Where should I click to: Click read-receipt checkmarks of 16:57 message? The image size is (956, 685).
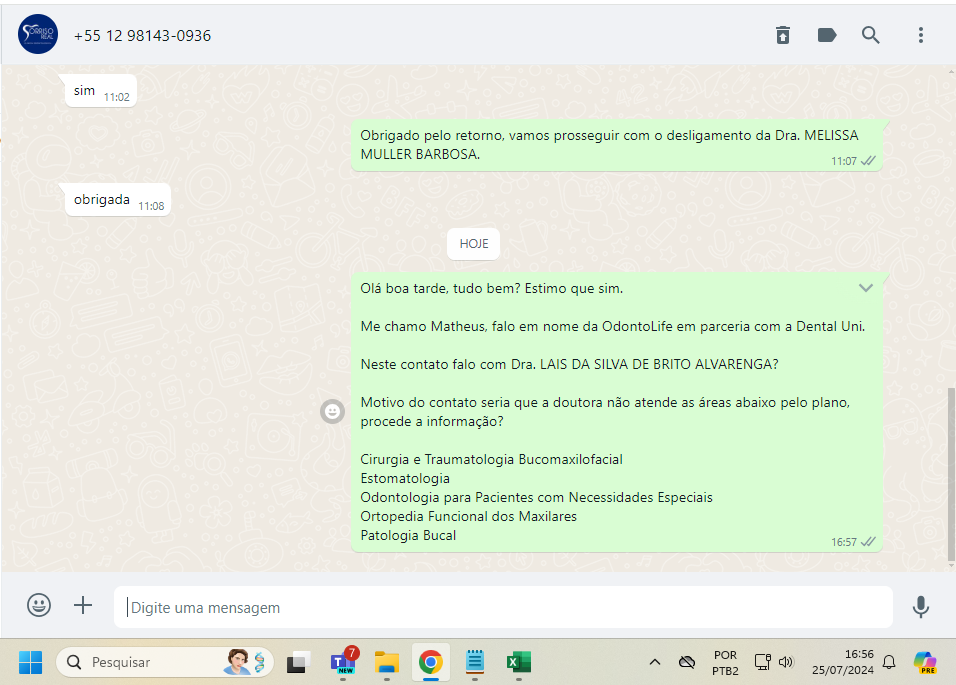(x=868, y=542)
